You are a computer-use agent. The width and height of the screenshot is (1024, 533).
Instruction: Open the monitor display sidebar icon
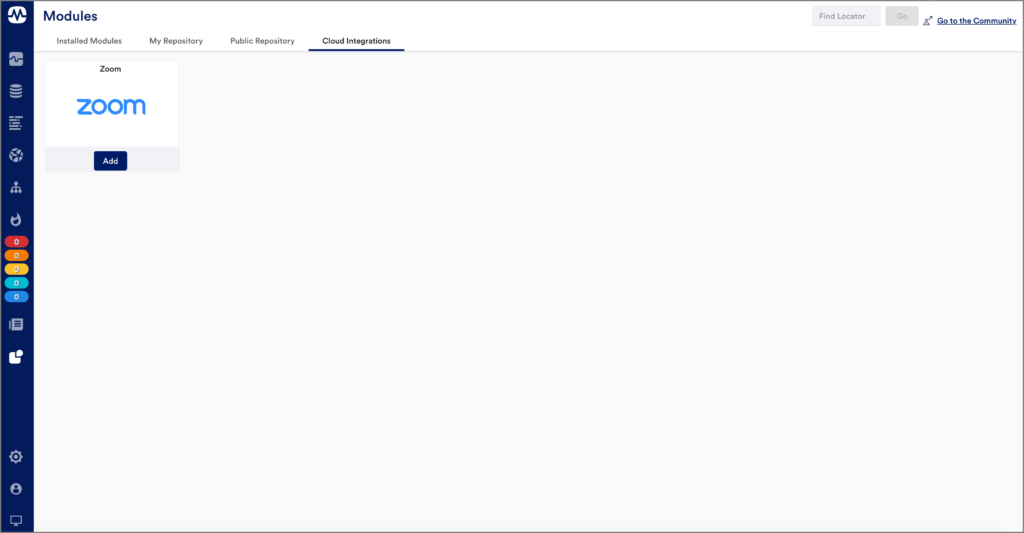tap(16, 521)
